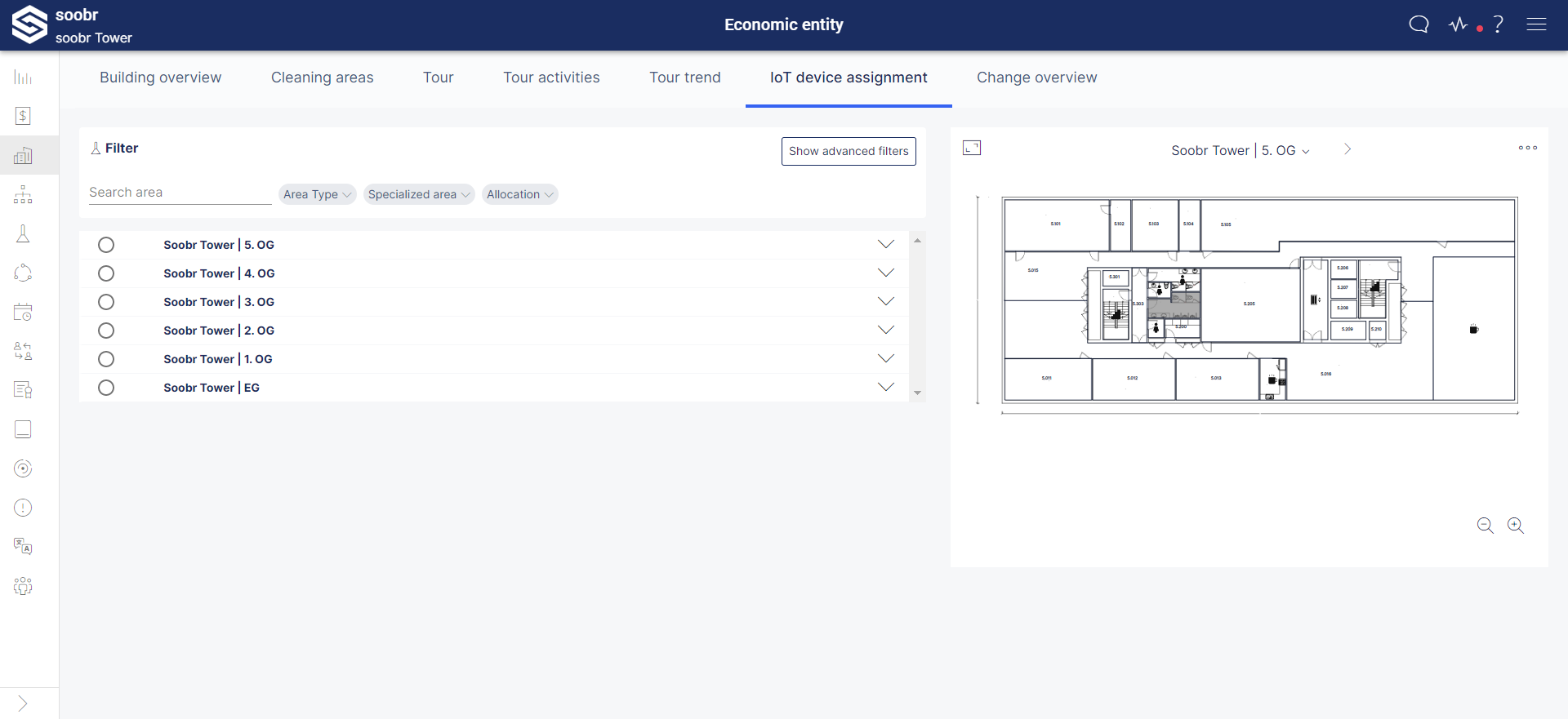Click the coffee cup device on floor plan
The width and height of the screenshot is (1568, 719).
coord(1474,330)
